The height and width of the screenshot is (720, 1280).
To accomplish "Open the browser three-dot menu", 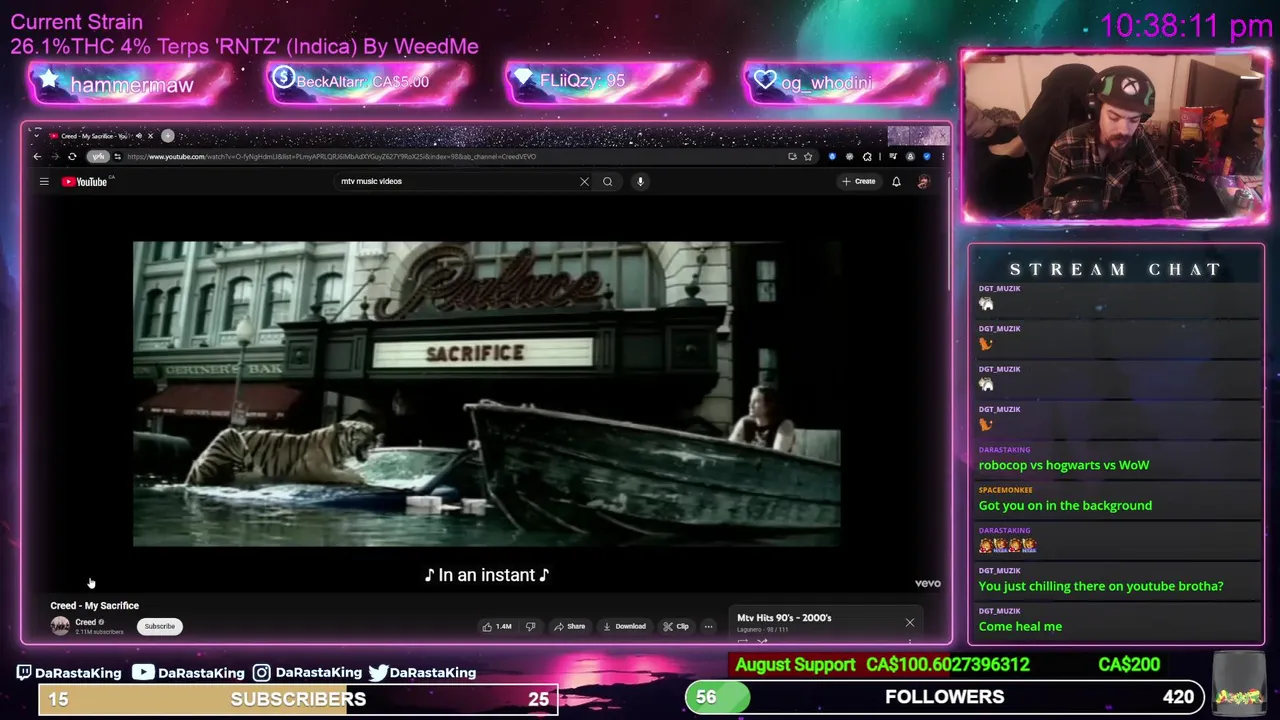I will coord(942,156).
